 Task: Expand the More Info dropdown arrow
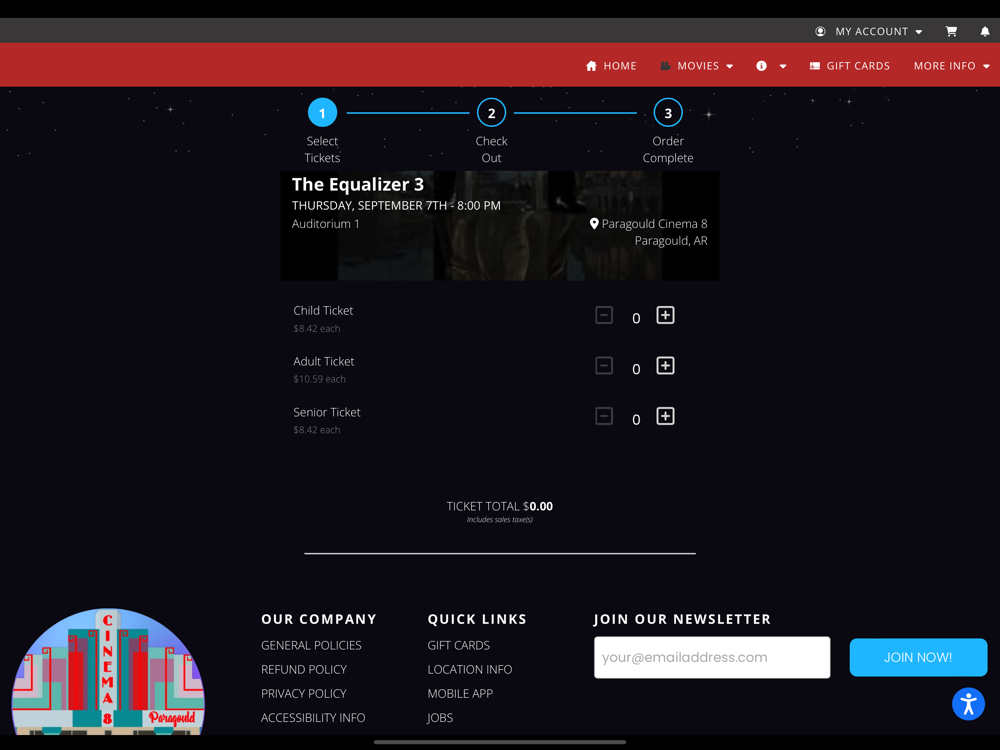(x=986, y=66)
